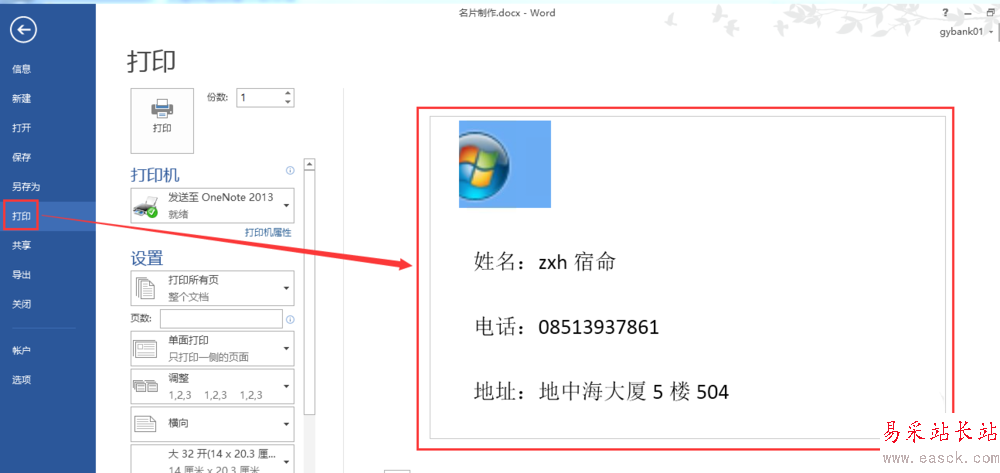Open the 单面打印 dropdown
The height and width of the screenshot is (473, 1000).
click(x=212, y=348)
